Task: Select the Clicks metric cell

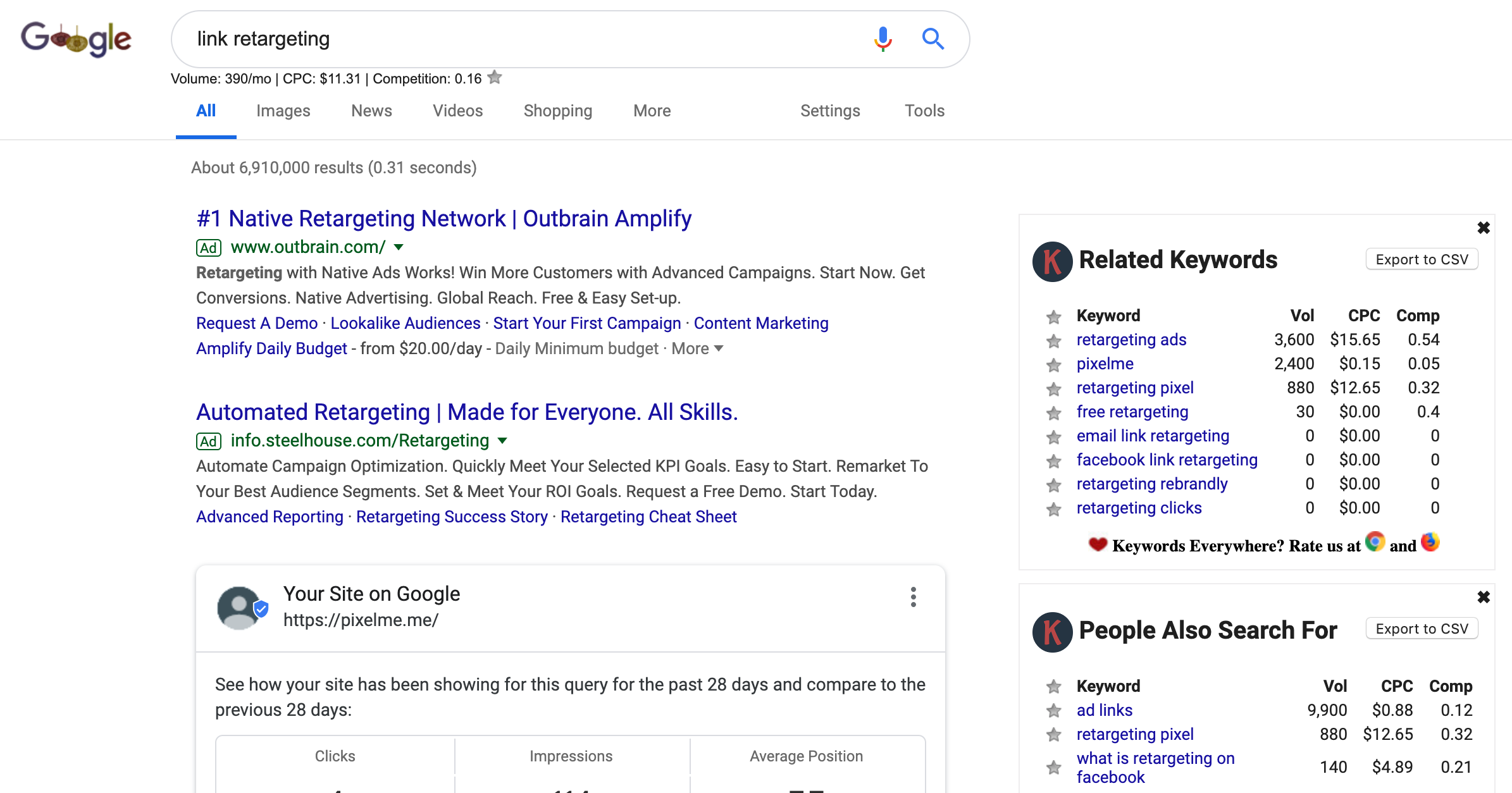Action: (x=335, y=764)
